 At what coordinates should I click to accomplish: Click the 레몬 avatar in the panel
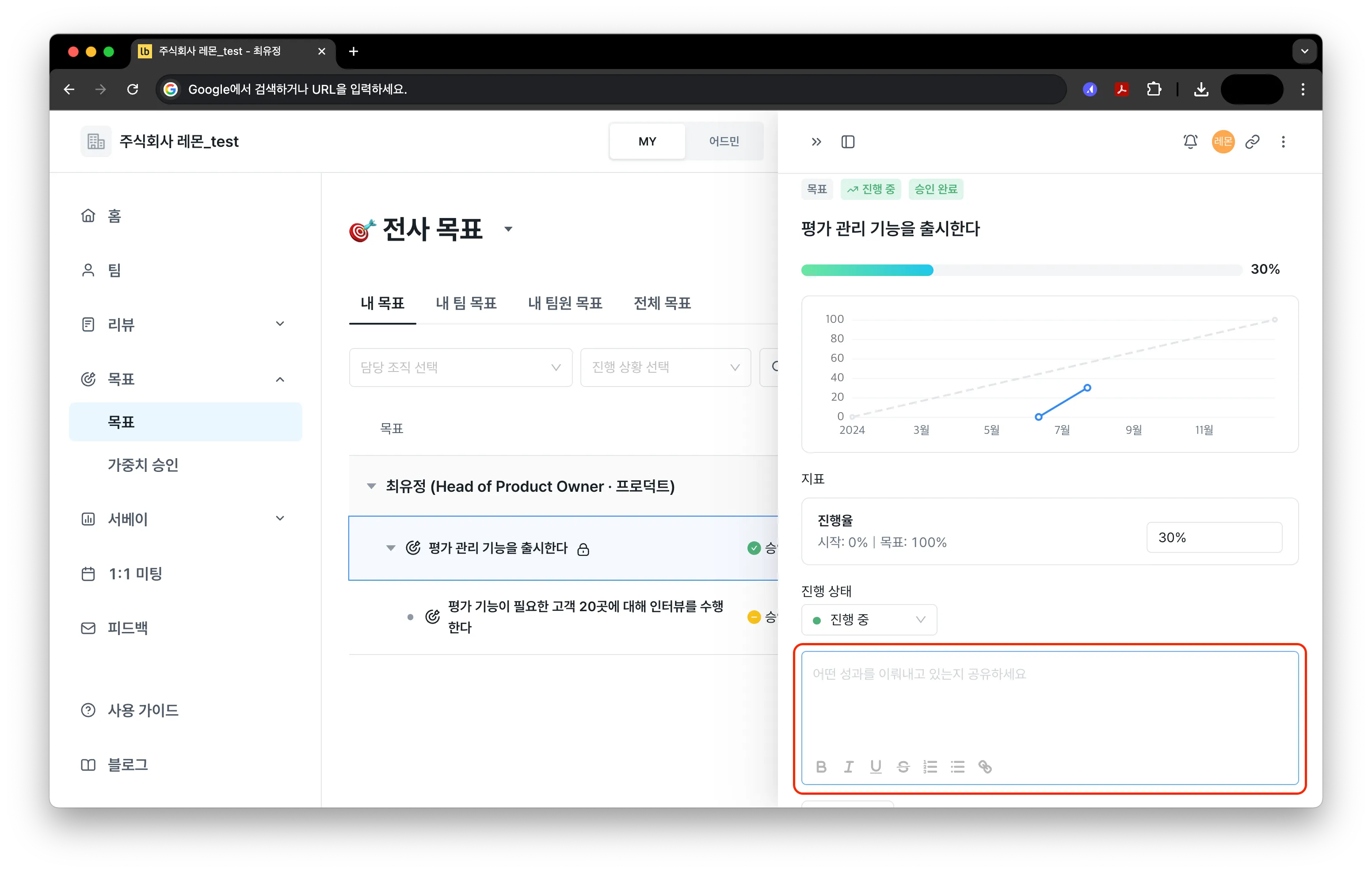tap(1223, 142)
